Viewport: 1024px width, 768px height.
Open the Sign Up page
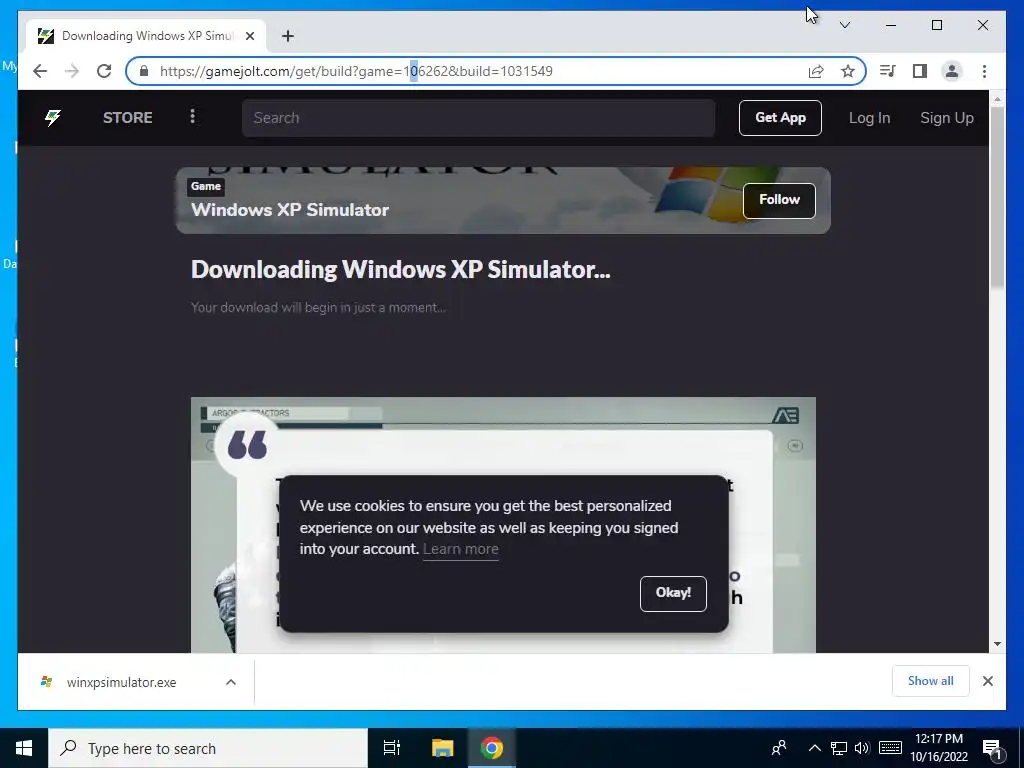(946, 118)
